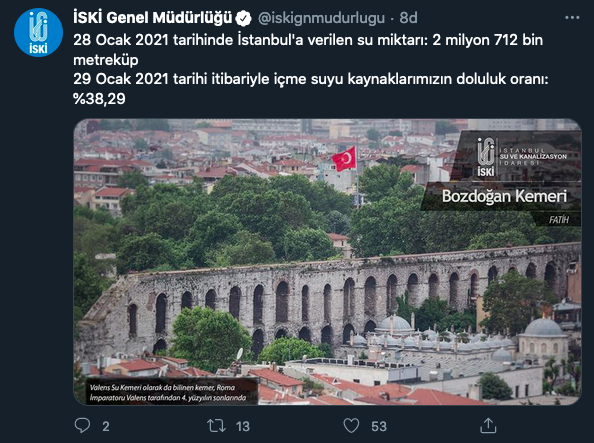Image resolution: width=594 pixels, height=443 pixels.
Task: Open the three-dot more options menu
Action: tap(572, 18)
